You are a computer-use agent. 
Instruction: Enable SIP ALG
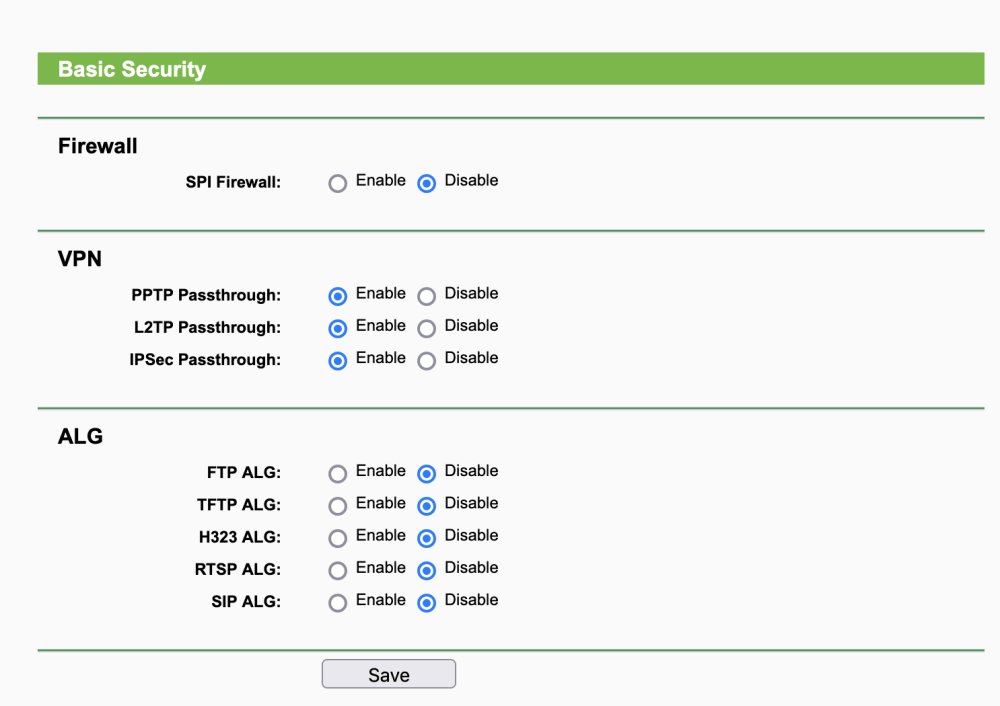pos(338,603)
